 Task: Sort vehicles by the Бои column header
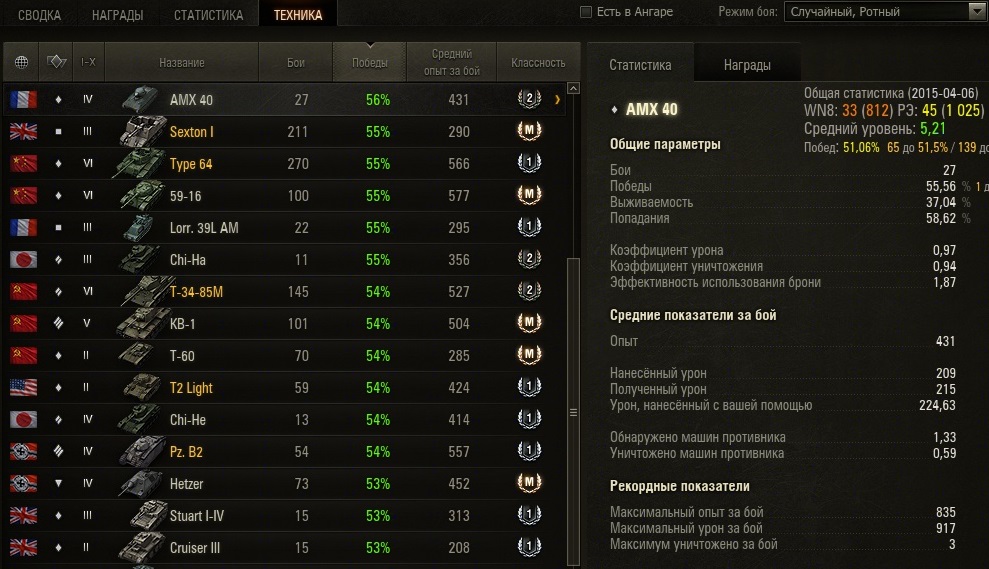(295, 63)
